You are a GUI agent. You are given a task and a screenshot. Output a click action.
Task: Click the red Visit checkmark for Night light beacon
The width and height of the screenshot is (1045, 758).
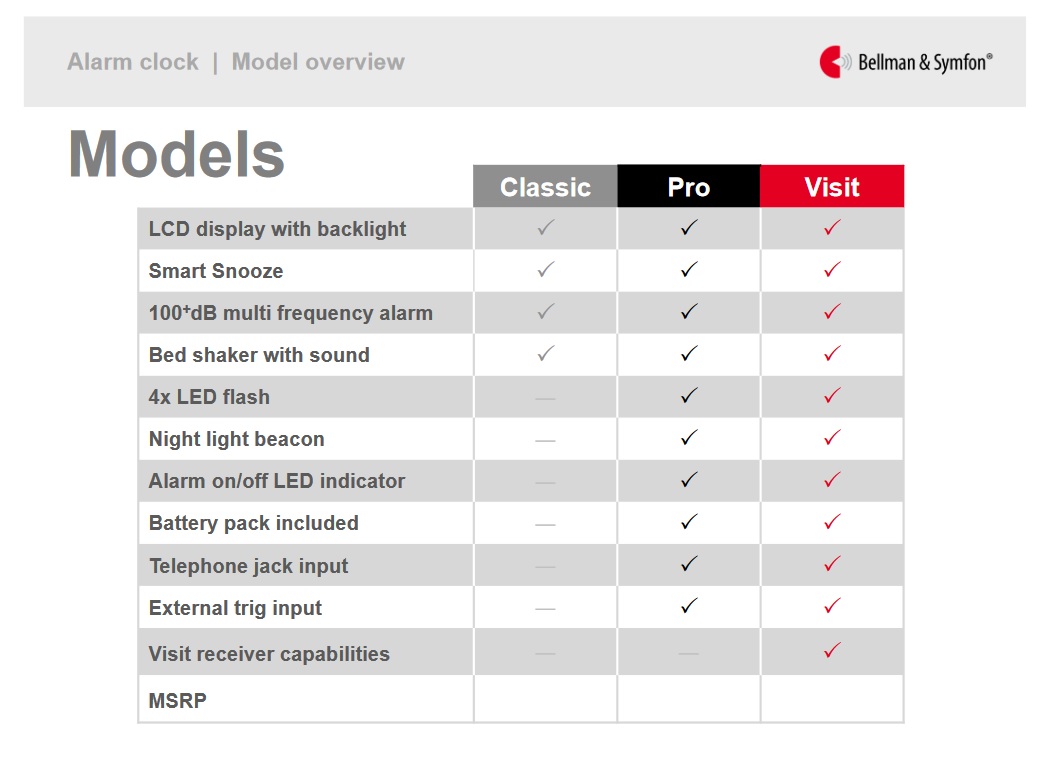[x=832, y=438]
